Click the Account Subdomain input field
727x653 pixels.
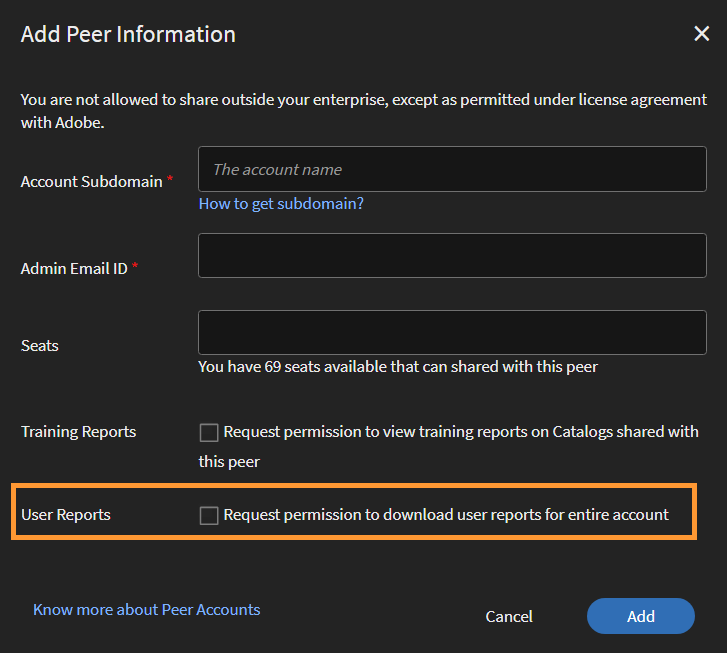pos(452,170)
